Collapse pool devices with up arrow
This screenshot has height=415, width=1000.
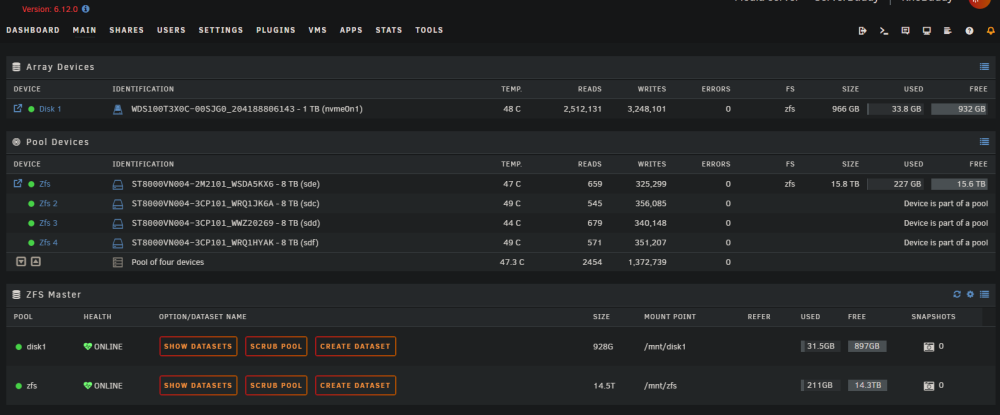click(x=36, y=261)
